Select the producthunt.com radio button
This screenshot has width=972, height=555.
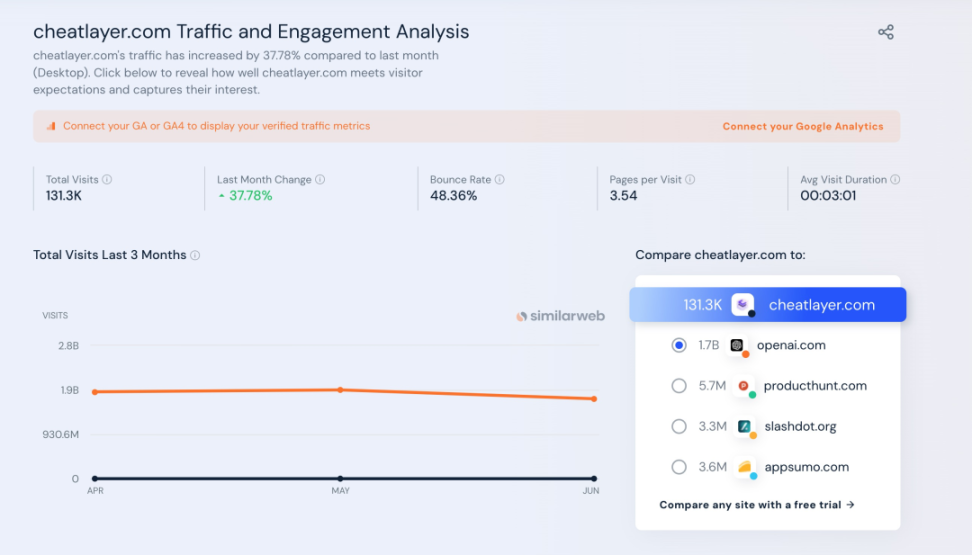tap(679, 386)
